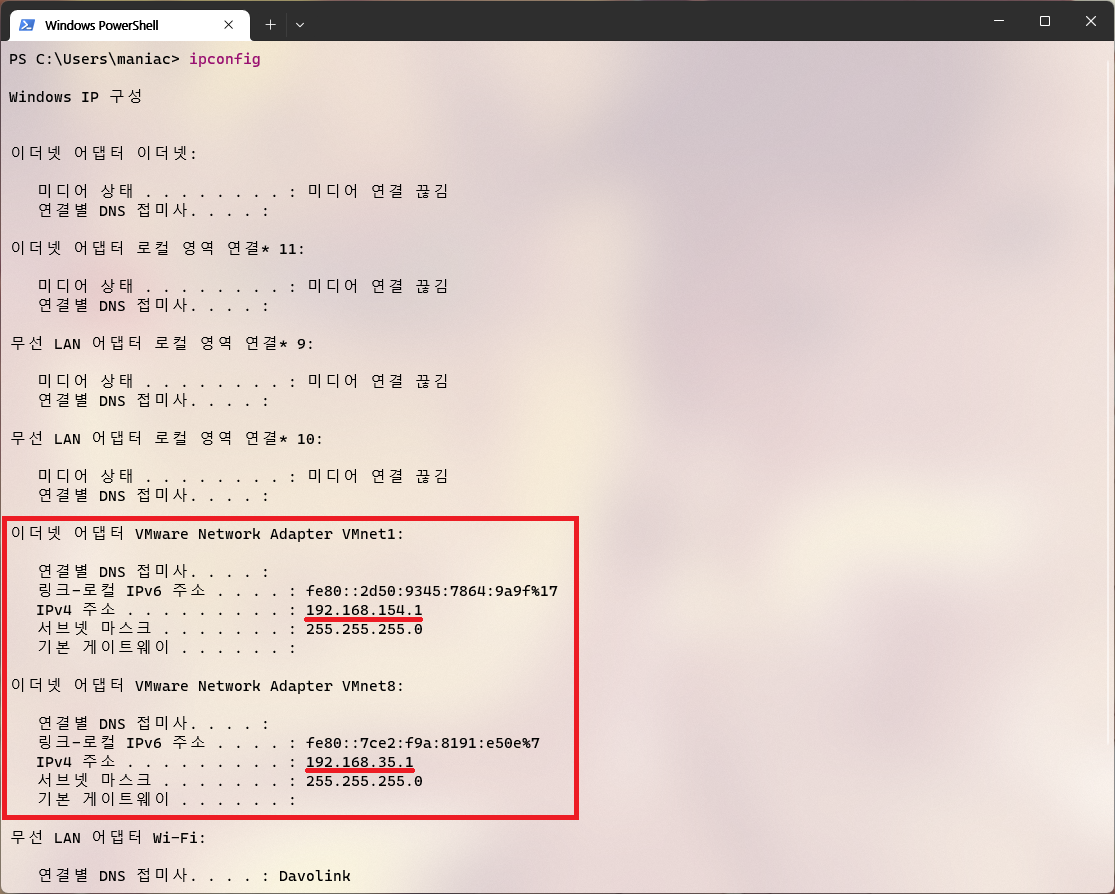The height and width of the screenshot is (894, 1115).
Task: Click IPv6 address fe80::7ce2:f9a:8191:e50e%7
Action: pos(422,743)
